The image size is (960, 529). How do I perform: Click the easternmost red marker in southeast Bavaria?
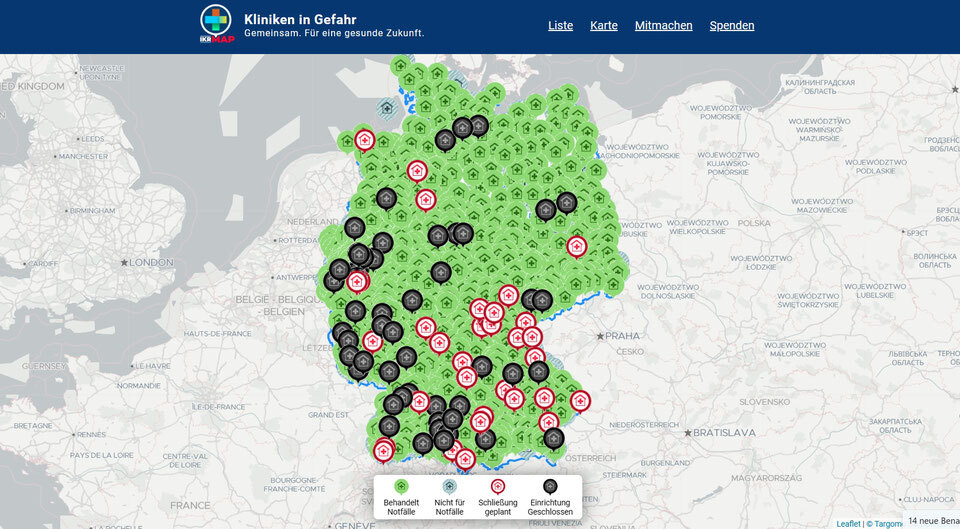(x=580, y=400)
